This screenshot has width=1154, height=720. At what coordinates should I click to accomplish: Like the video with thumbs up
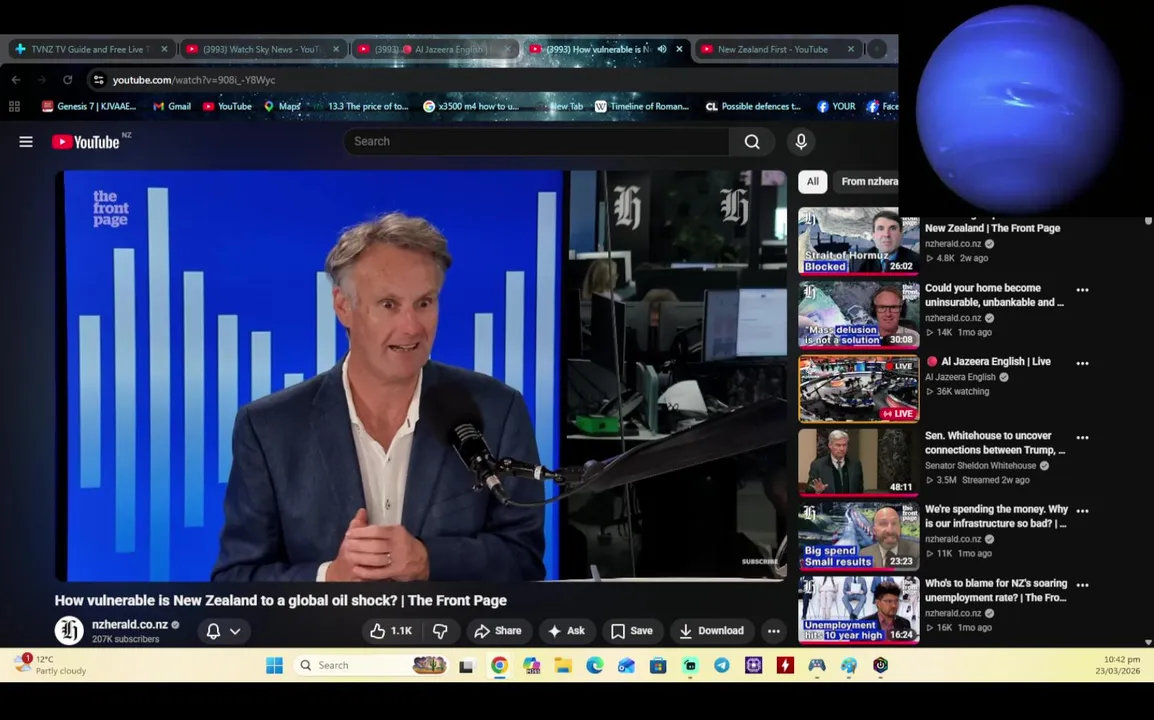click(x=392, y=631)
